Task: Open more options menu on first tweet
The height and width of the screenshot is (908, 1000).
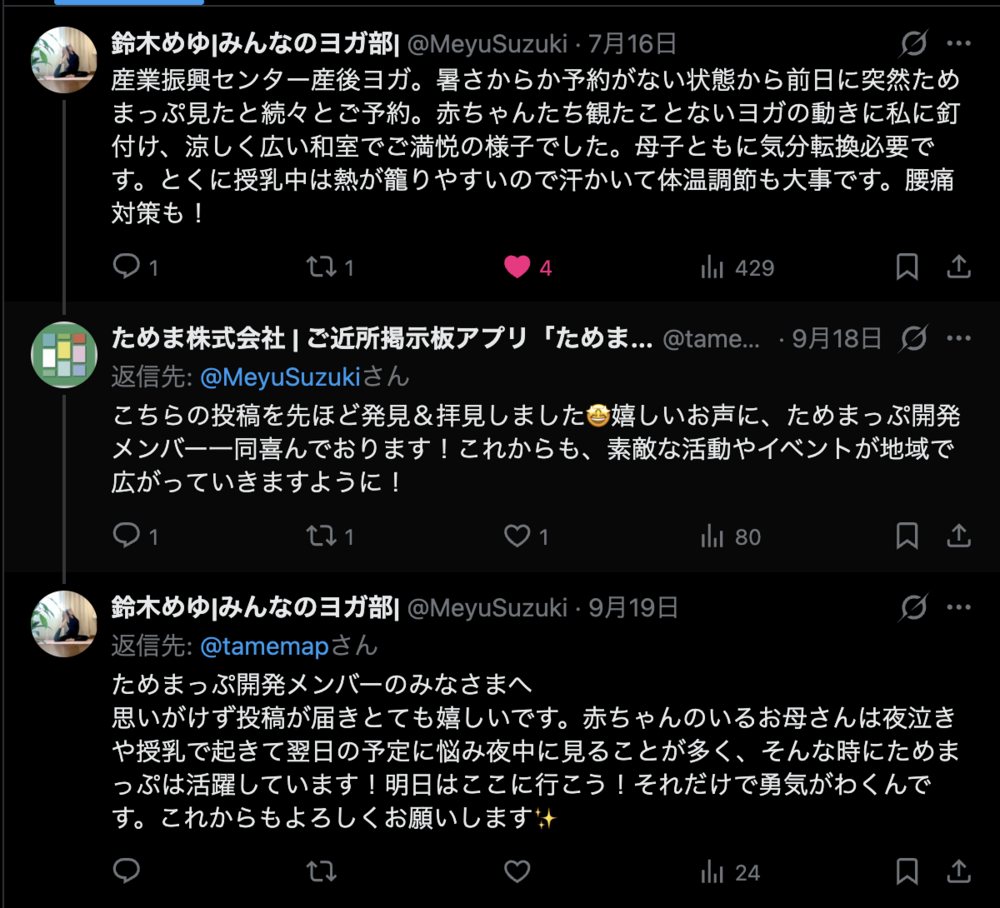Action: coord(959,43)
